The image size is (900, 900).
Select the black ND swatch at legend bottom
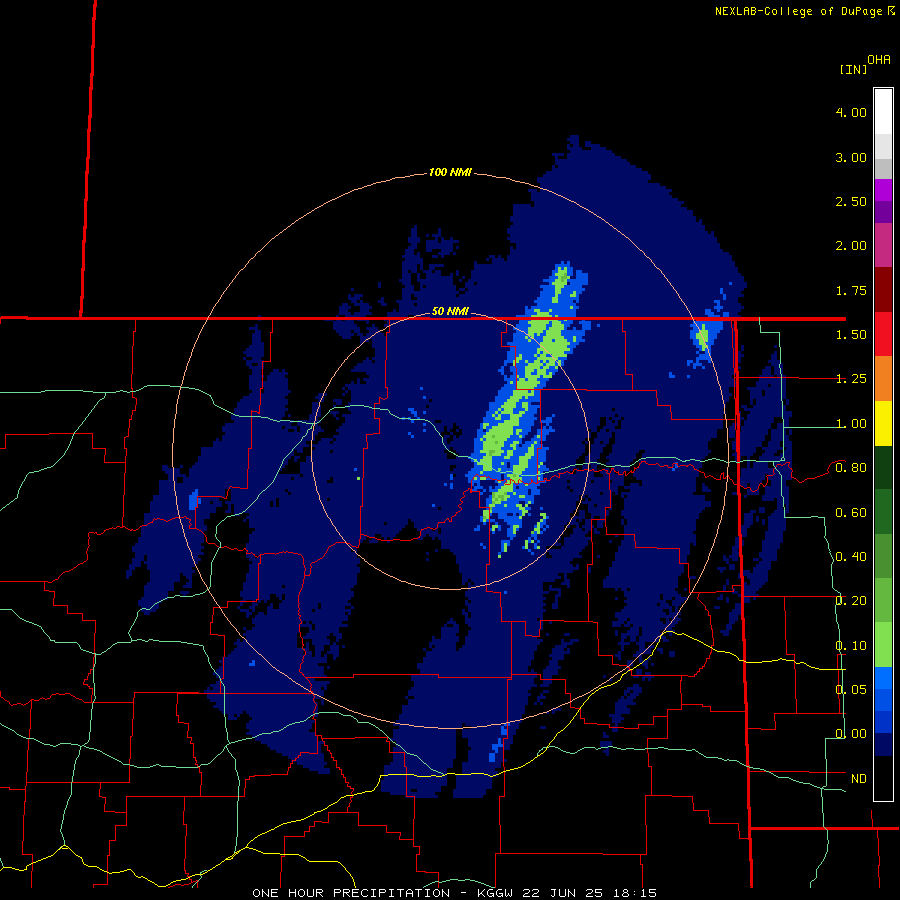[x=883, y=778]
